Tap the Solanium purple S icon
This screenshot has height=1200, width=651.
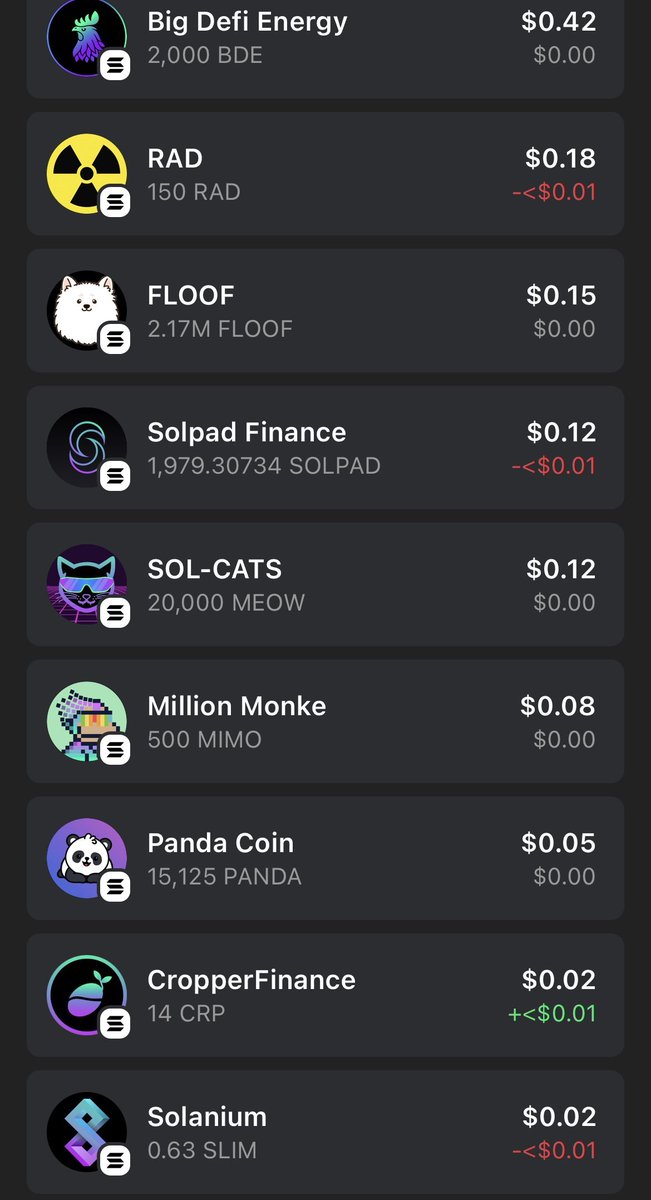tap(87, 1132)
